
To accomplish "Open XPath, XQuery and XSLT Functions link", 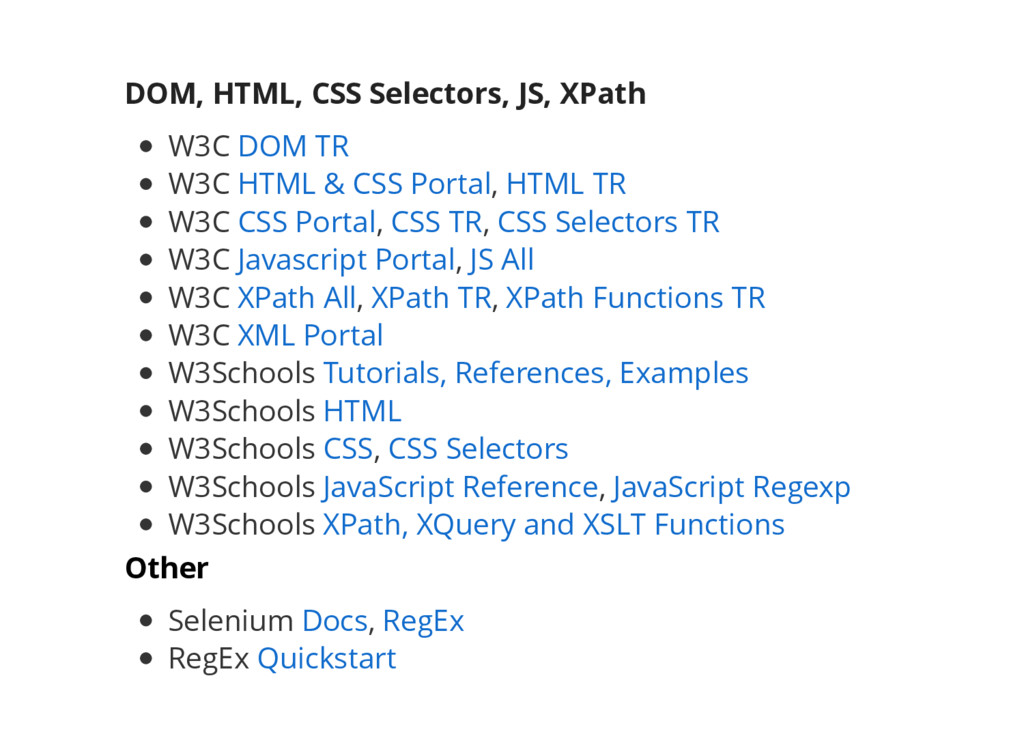I will (x=553, y=525).
